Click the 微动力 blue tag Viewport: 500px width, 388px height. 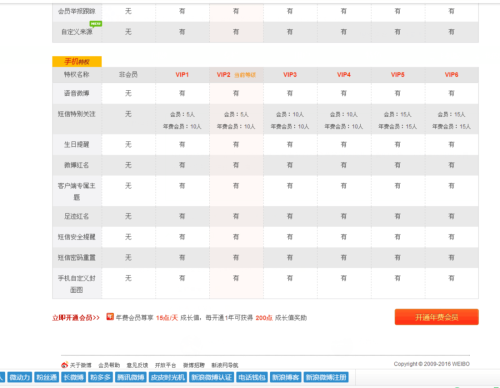[x=20, y=377]
